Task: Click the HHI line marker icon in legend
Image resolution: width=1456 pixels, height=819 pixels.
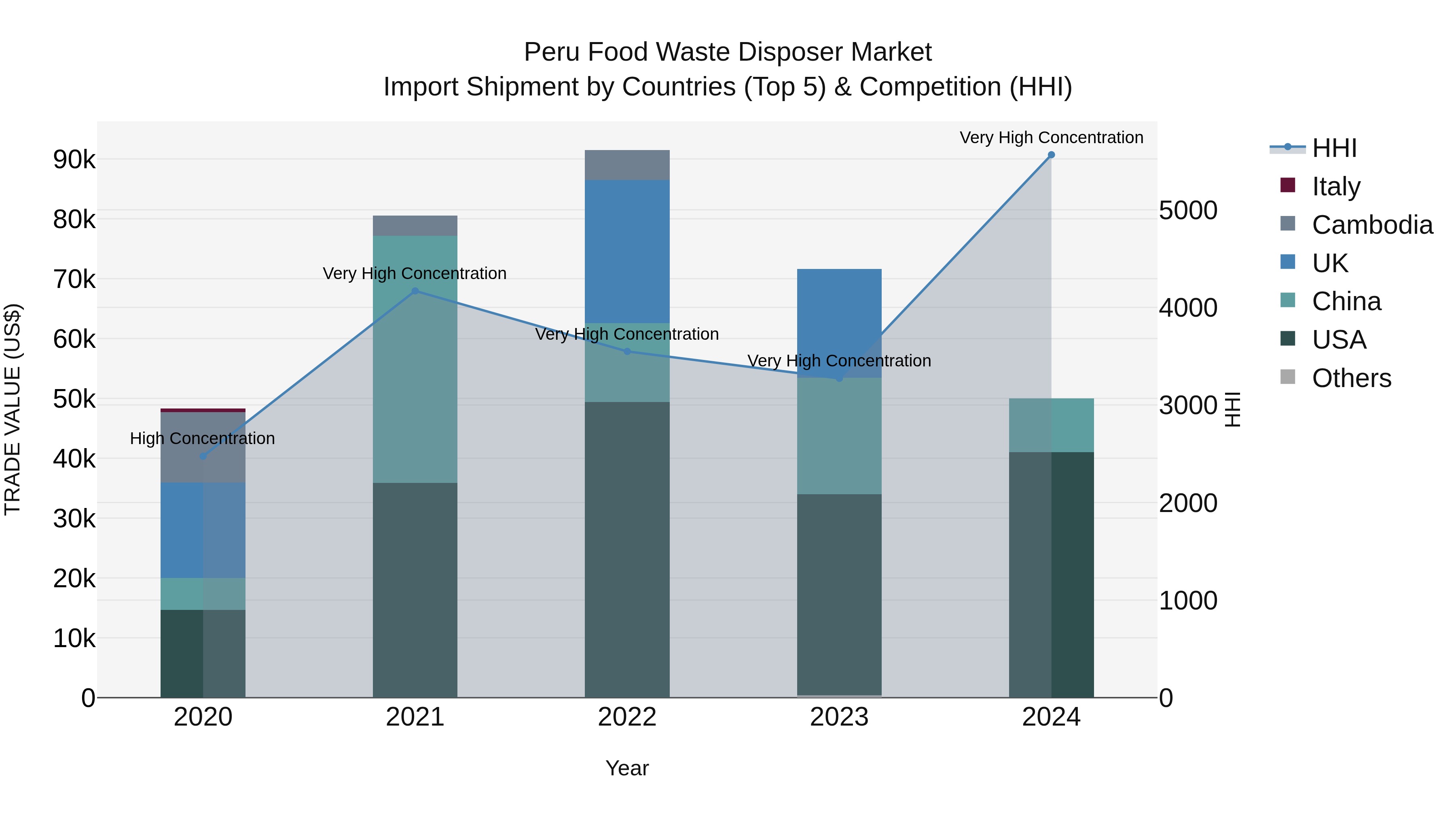Action: tap(1288, 147)
